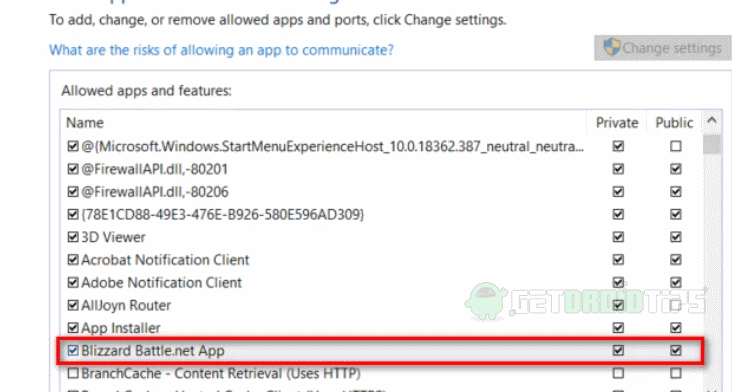Uncheck Private for StartMenuExperienceHost entry
The width and height of the screenshot is (732, 392).
[618, 147]
